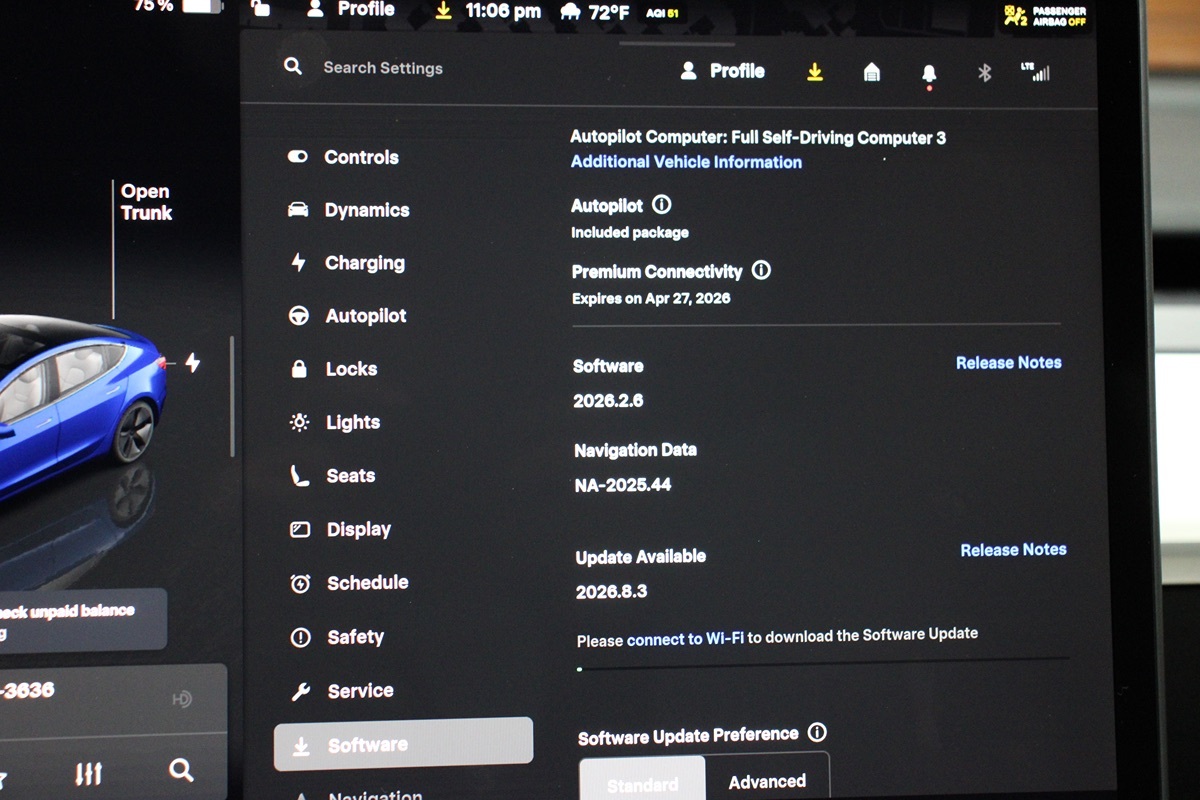Open Release Notes for Update Available 2026.8.3

[1013, 550]
